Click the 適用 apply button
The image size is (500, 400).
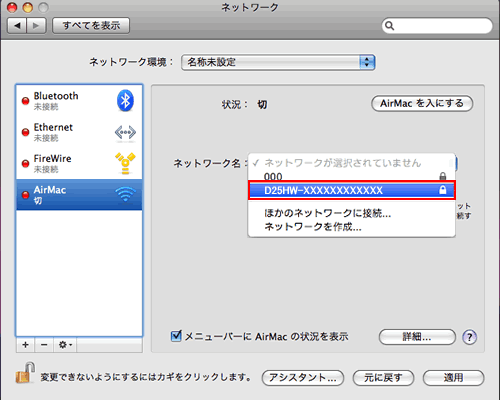453,378
